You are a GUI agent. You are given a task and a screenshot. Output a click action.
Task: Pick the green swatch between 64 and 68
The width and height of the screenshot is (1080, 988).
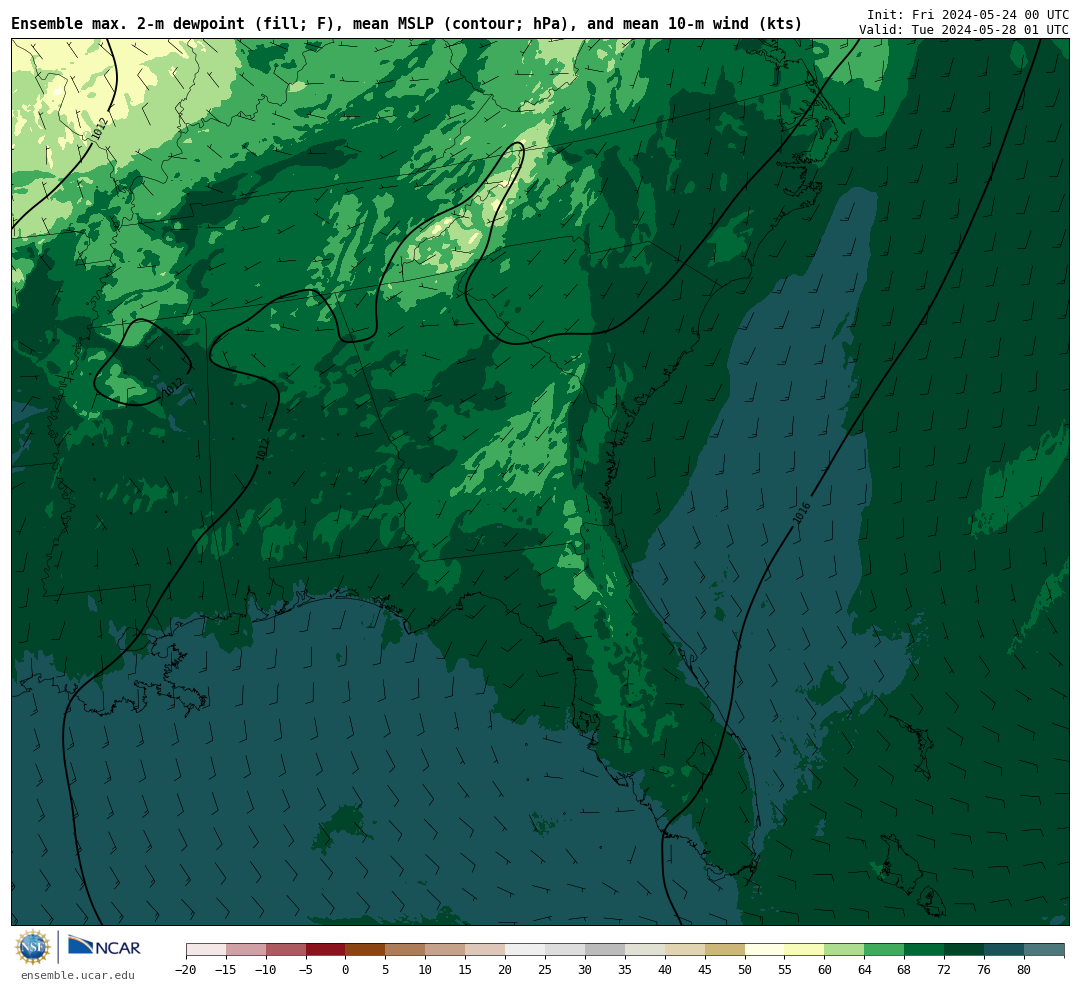pyautogui.click(x=885, y=950)
